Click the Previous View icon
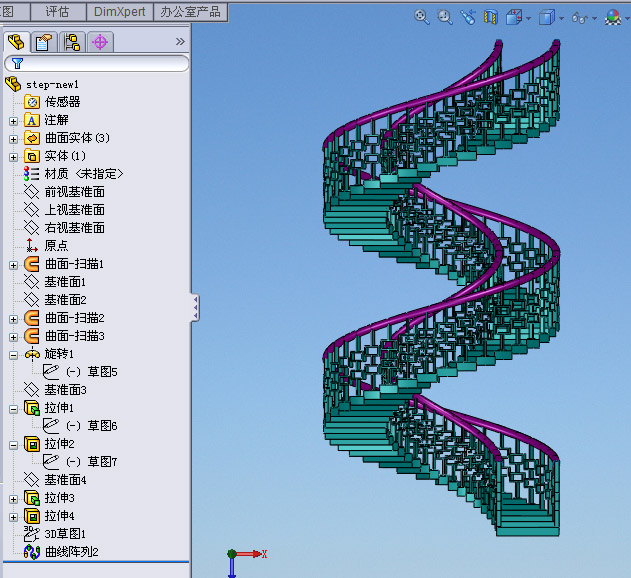The image size is (631, 578). pos(468,17)
